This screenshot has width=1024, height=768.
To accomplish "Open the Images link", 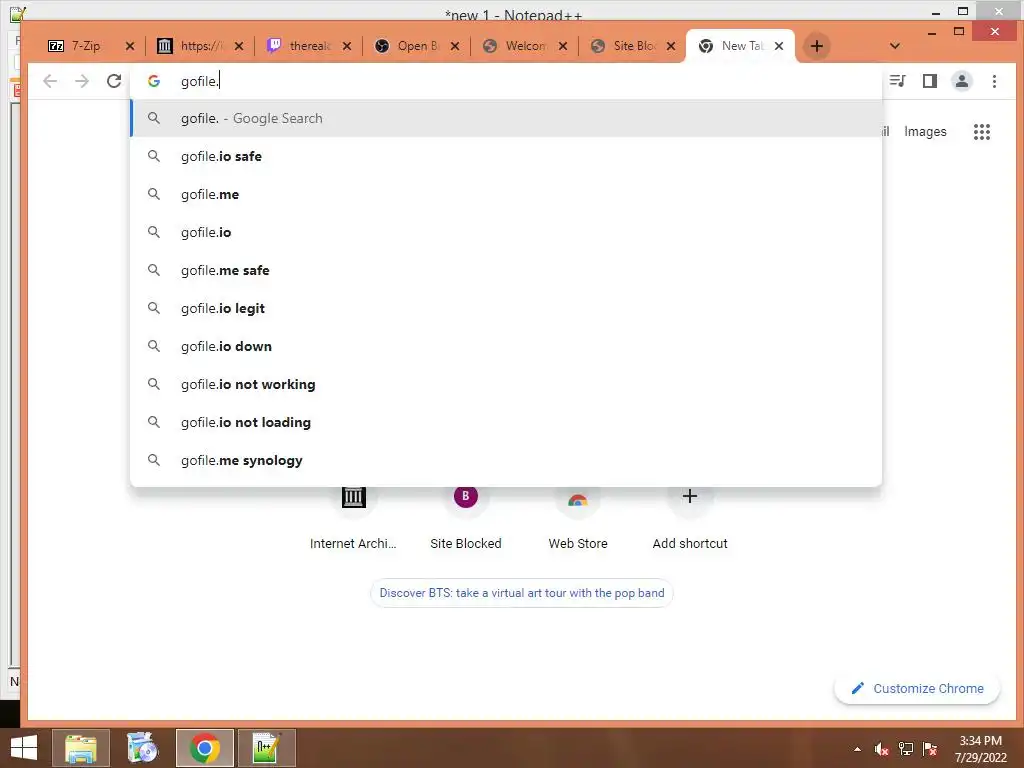I will pos(925,131).
